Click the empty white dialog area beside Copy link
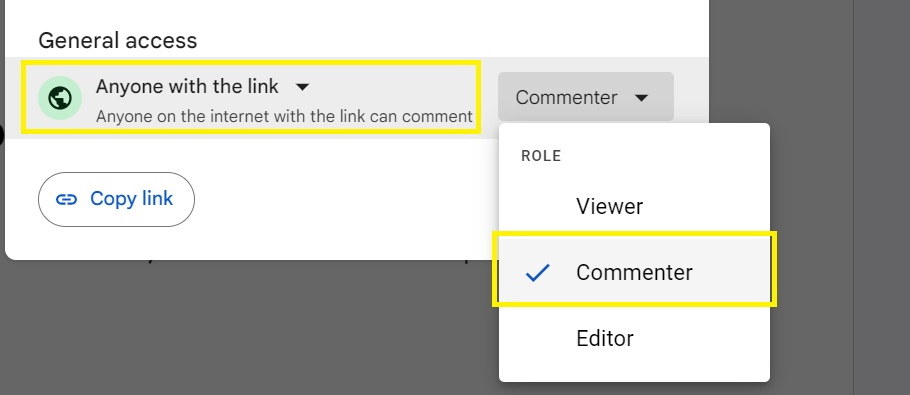 (342, 199)
